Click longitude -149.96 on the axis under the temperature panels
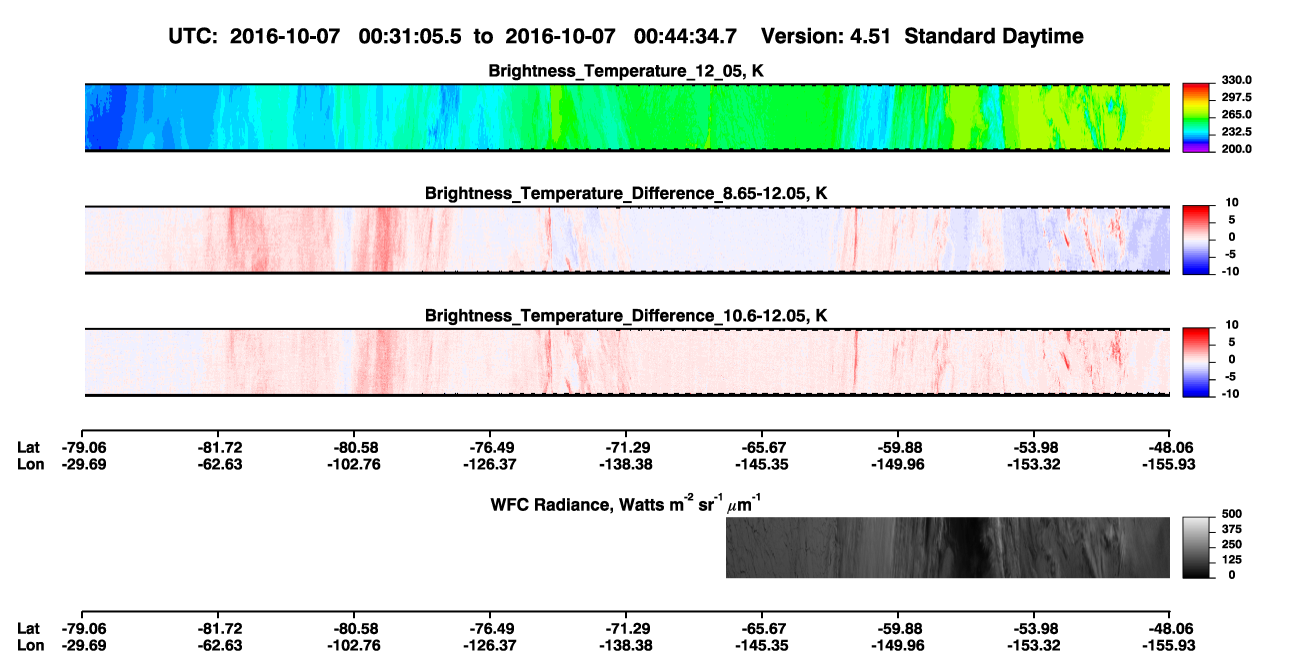The height and width of the screenshot is (667, 1300). 897,464
